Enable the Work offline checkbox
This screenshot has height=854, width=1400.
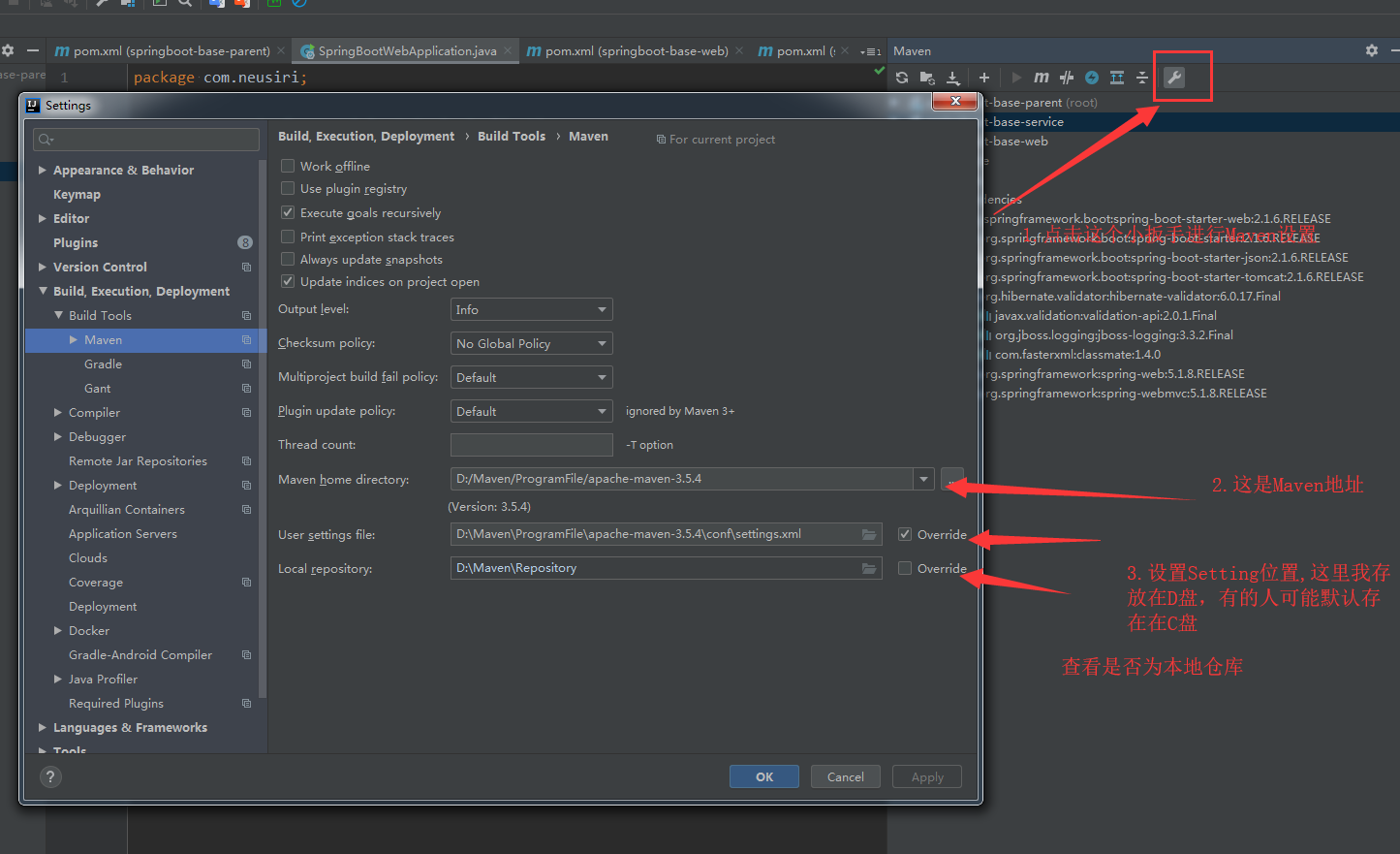coord(288,166)
